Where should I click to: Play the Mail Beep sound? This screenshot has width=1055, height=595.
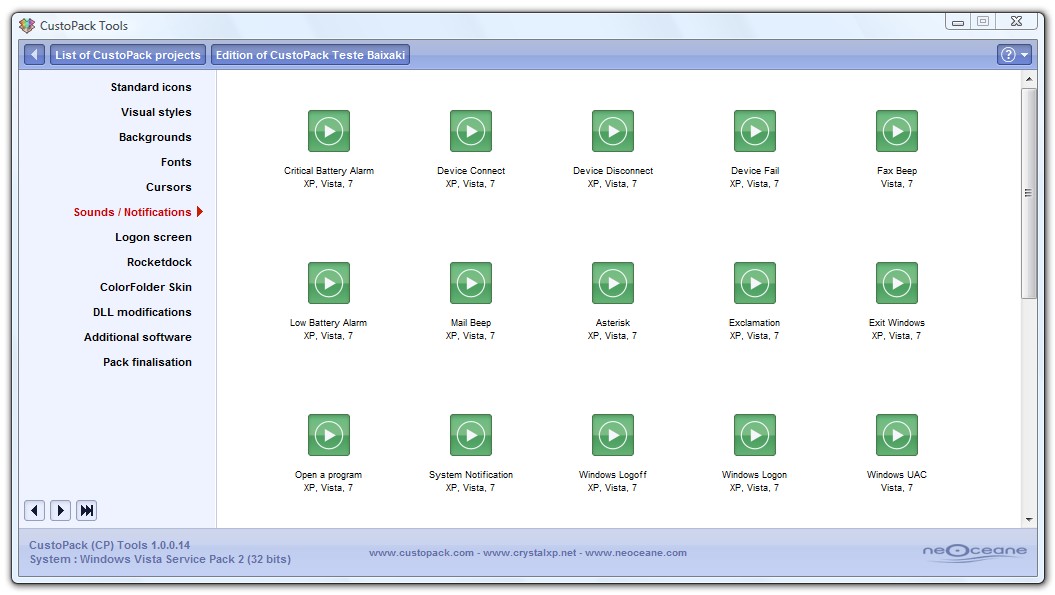pyautogui.click(x=471, y=283)
